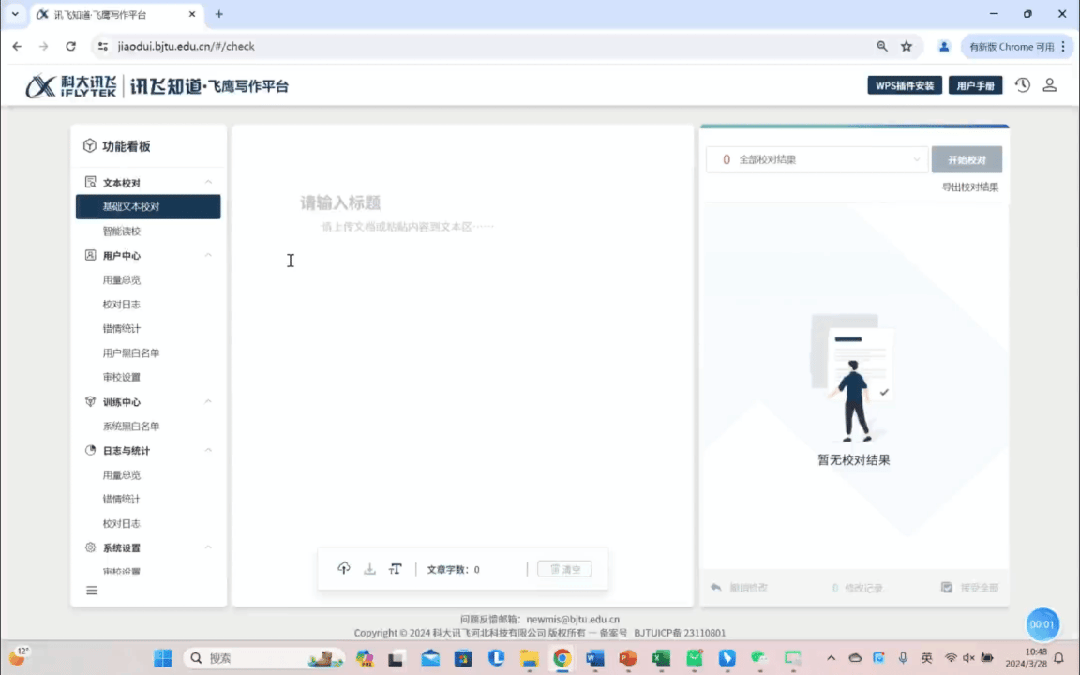
Task: Click the 开始校对 button
Action: tap(966, 159)
